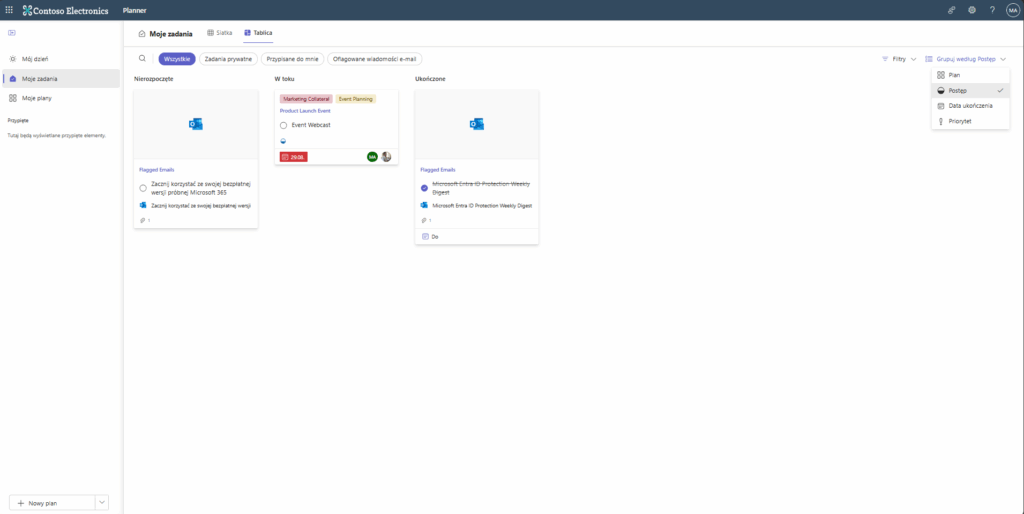Click the Marketing Collateral pink label
Screen dimensions: 1024x514
tap(306, 99)
